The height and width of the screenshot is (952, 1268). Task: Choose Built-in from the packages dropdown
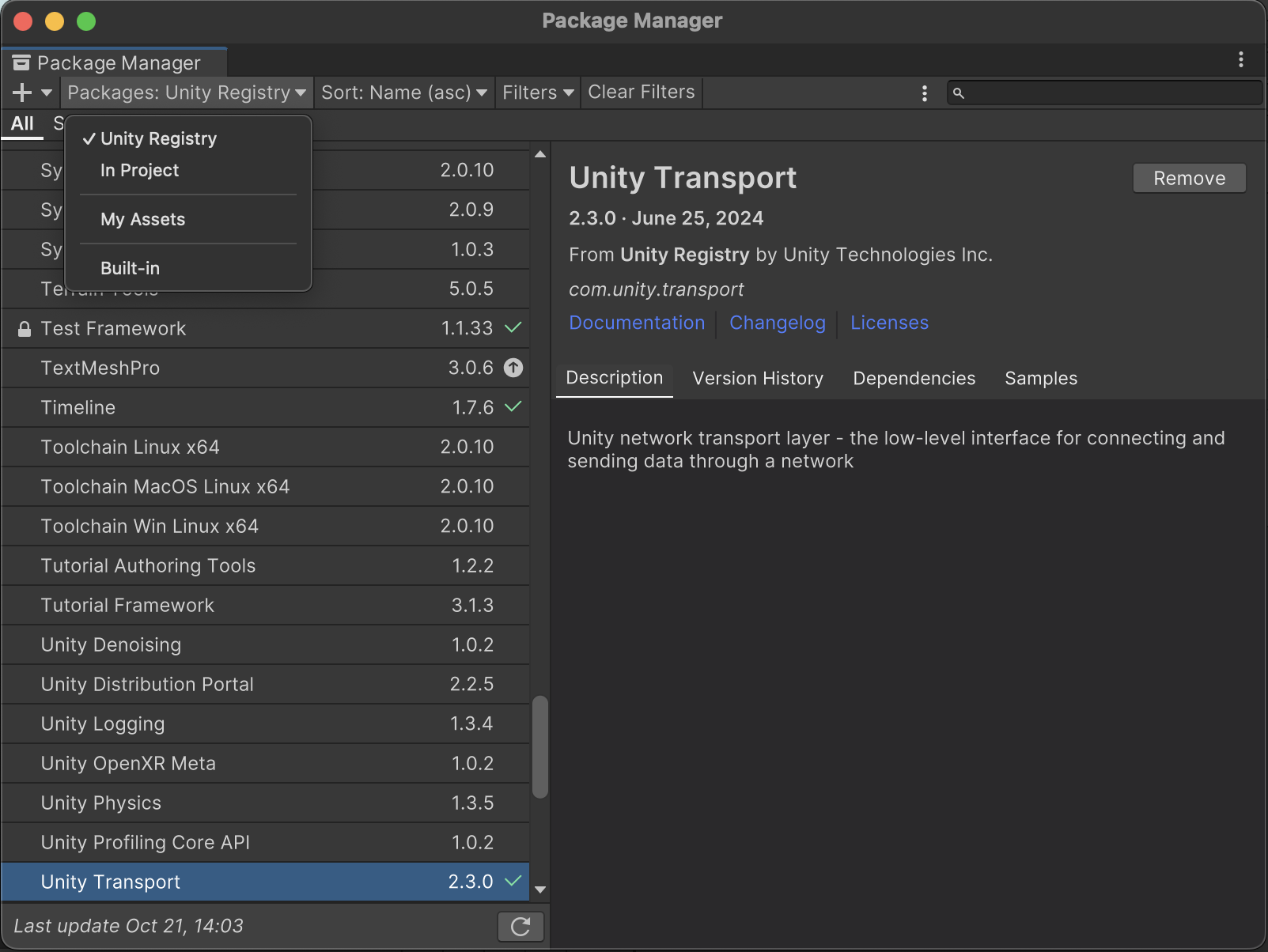pyautogui.click(x=130, y=268)
